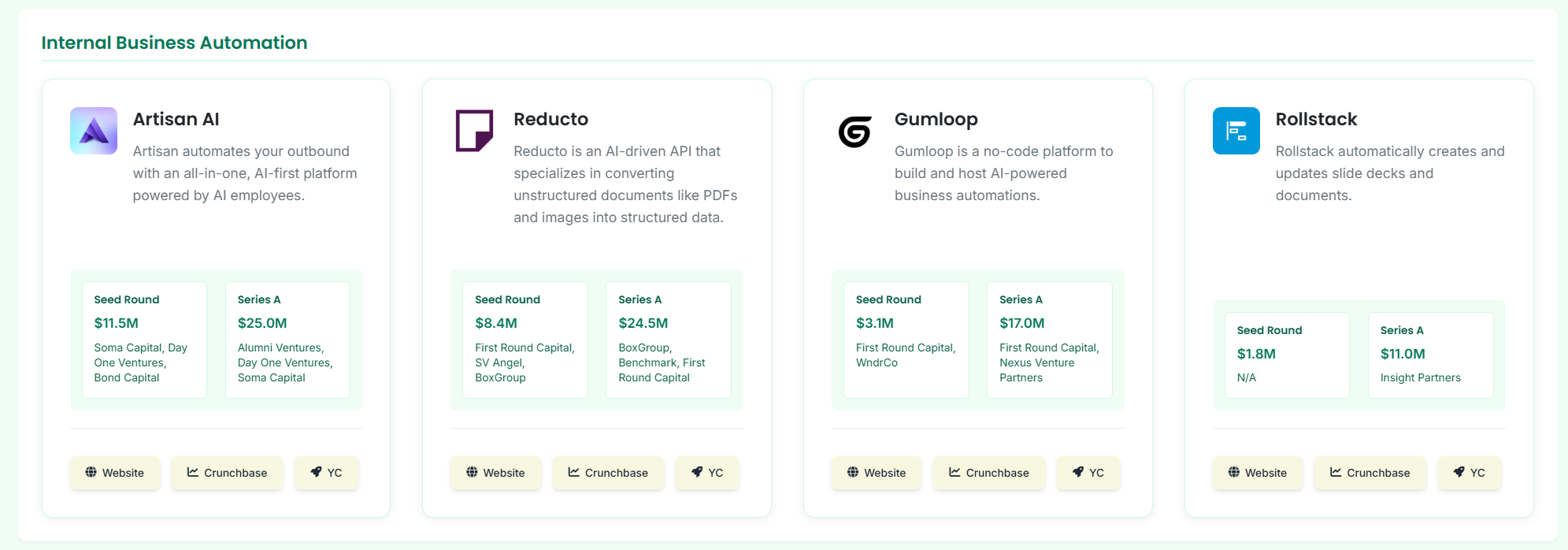Open Rollstack's YC button
1568x550 pixels.
coord(1470,473)
